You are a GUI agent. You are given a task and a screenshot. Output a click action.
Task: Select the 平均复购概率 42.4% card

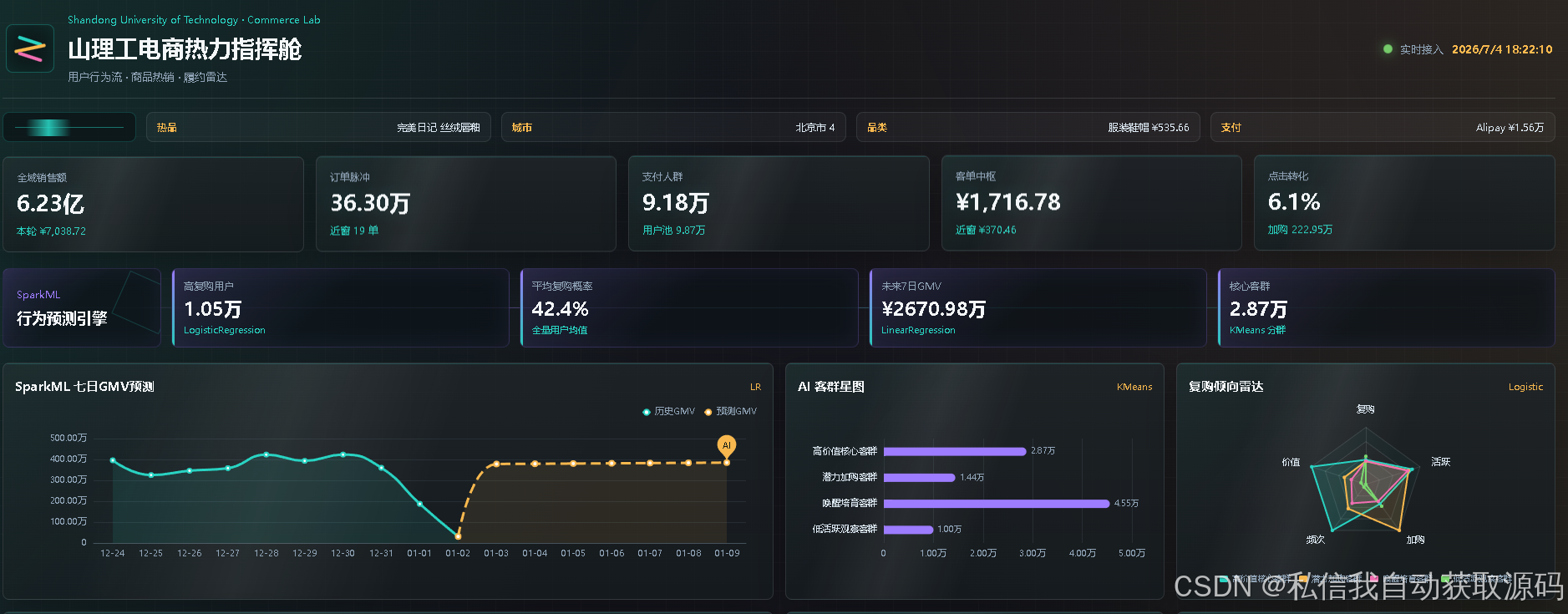click(x=689, y=307)
